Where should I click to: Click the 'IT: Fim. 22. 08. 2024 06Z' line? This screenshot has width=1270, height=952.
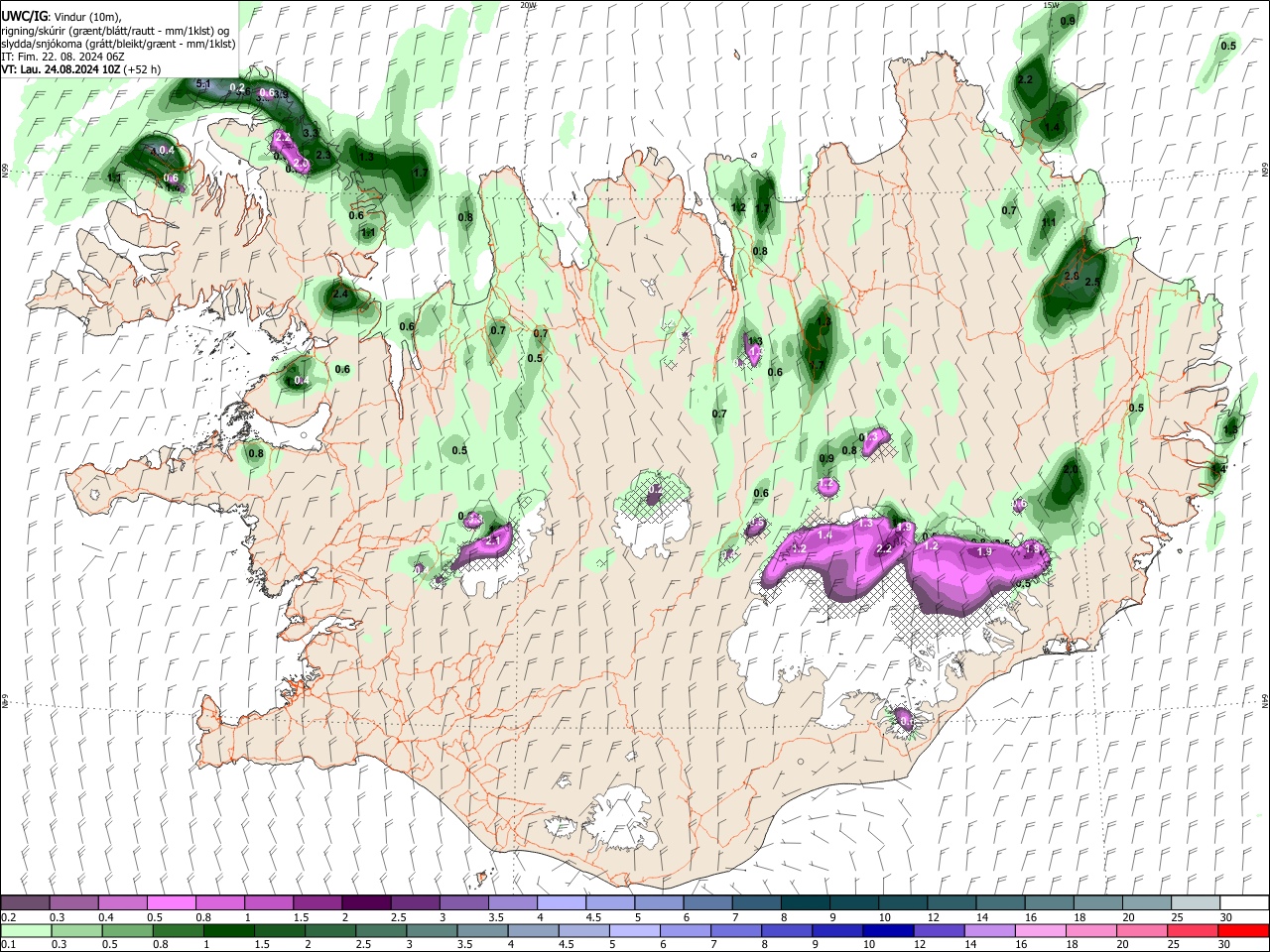click(x=63, y=57)
